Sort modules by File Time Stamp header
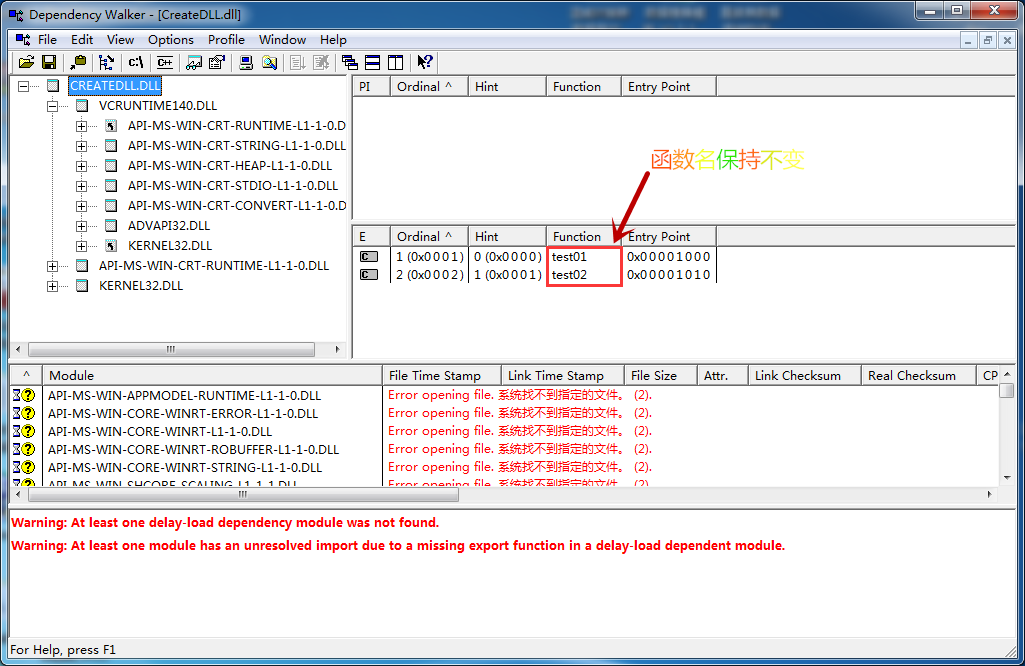1025x666 pixels. 441,375
